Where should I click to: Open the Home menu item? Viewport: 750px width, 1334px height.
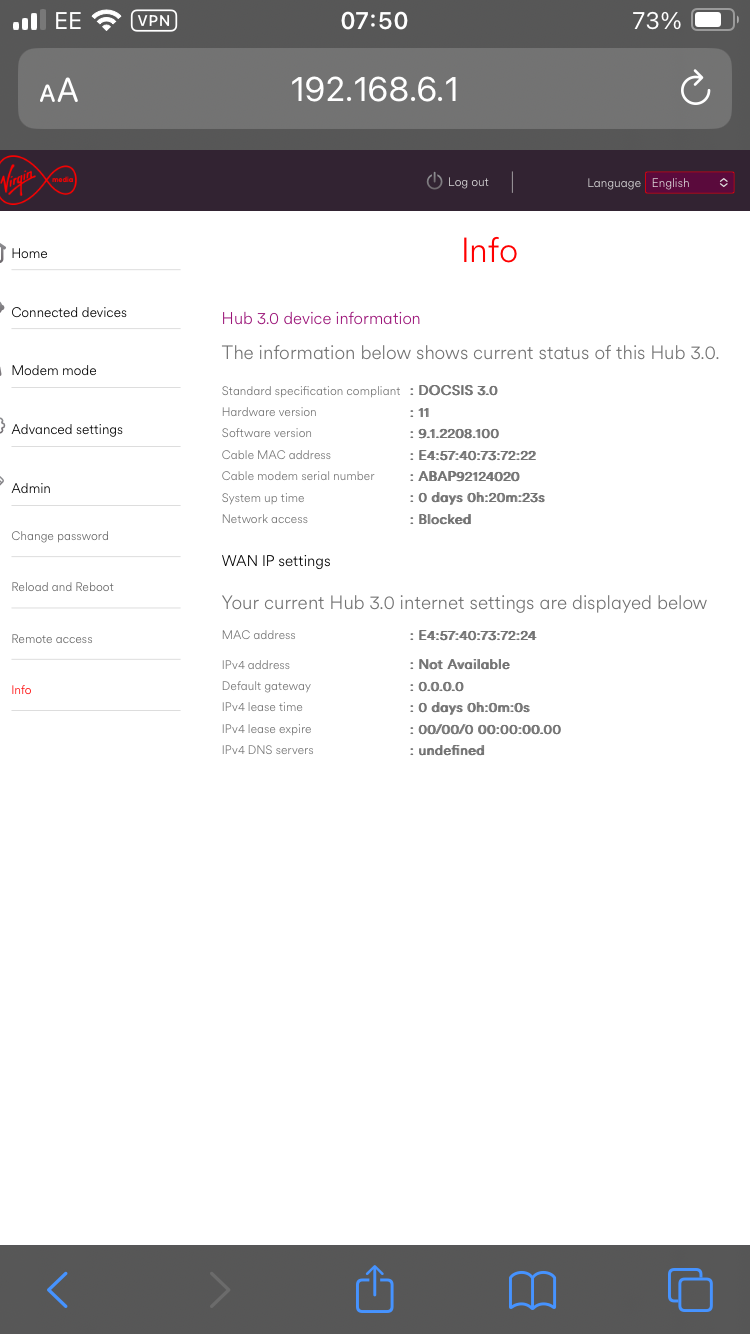30,254
